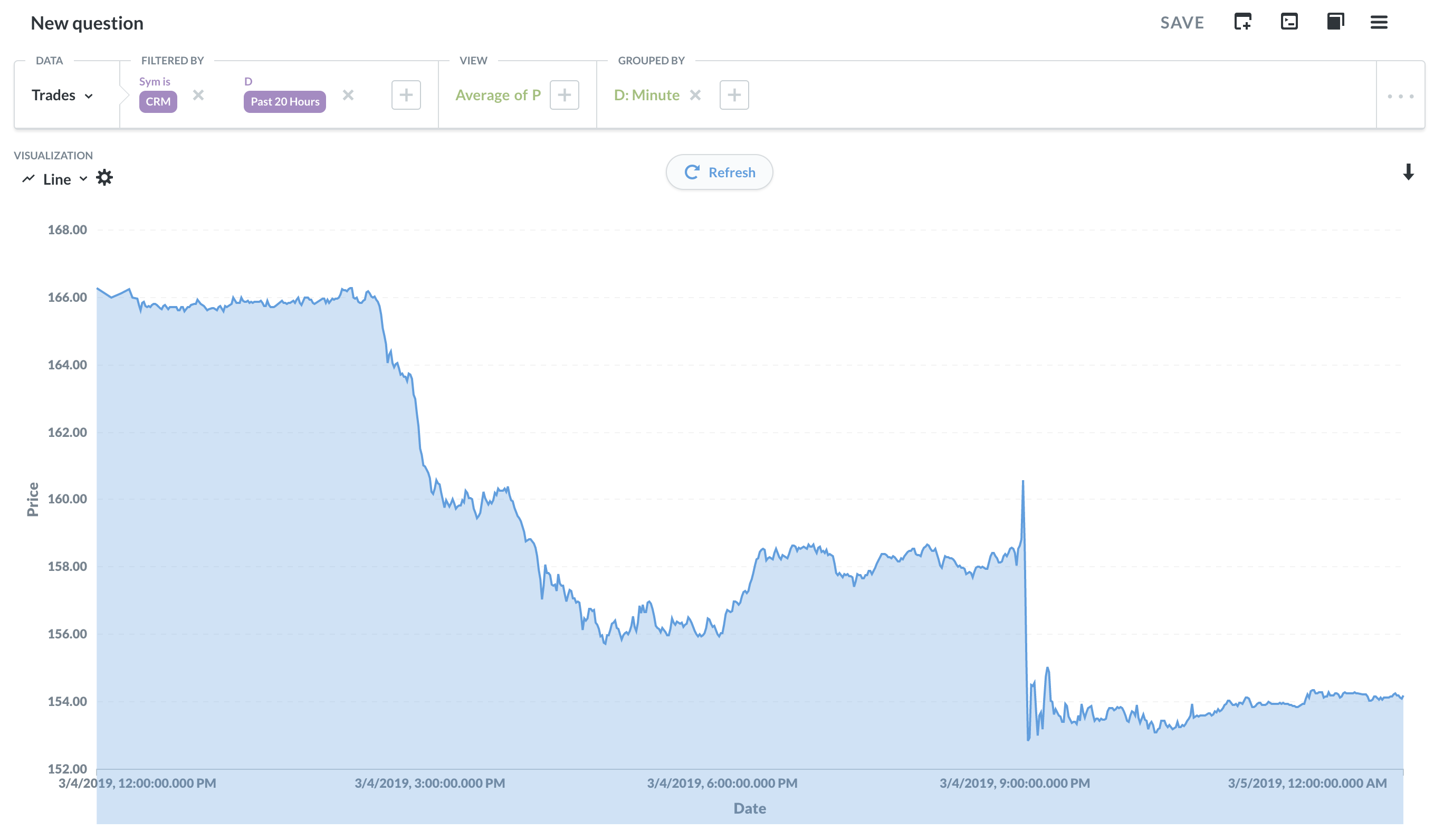1434x840 pixels.
Task: Add a new filter with plus button
Action: (x=406, y=94)
